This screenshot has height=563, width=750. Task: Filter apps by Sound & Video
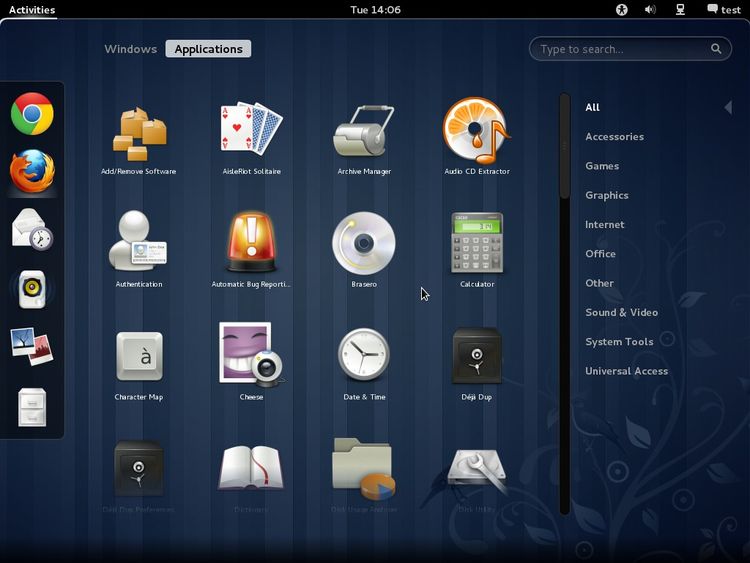point(621,313)
